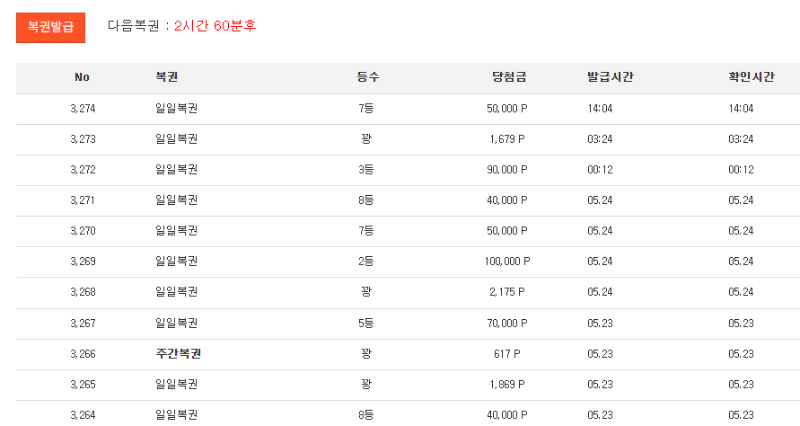Image resolution: width=800 pixels, height=426 pixels.
Task: Click 05.24 발급시간 in row 3,269
Action: click(x=600, y=261)
